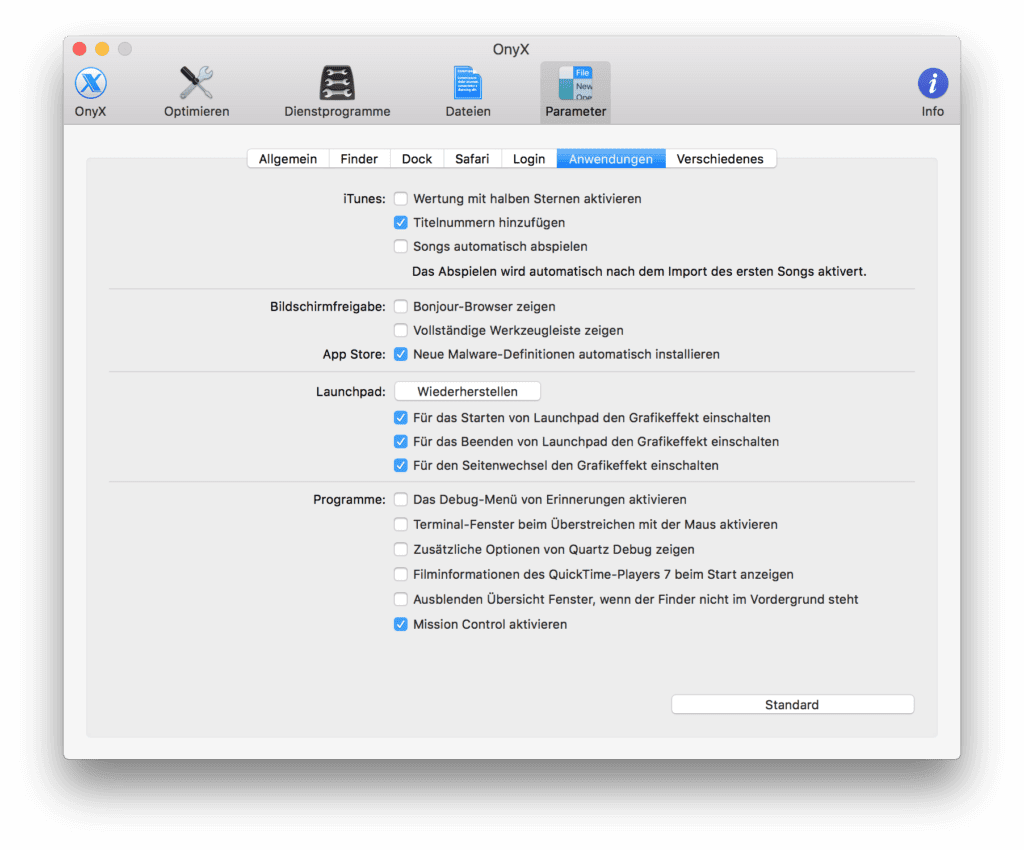Close the OnyX window
Image resolution: width=1024 pixels, height=850 pixels.
80,49
